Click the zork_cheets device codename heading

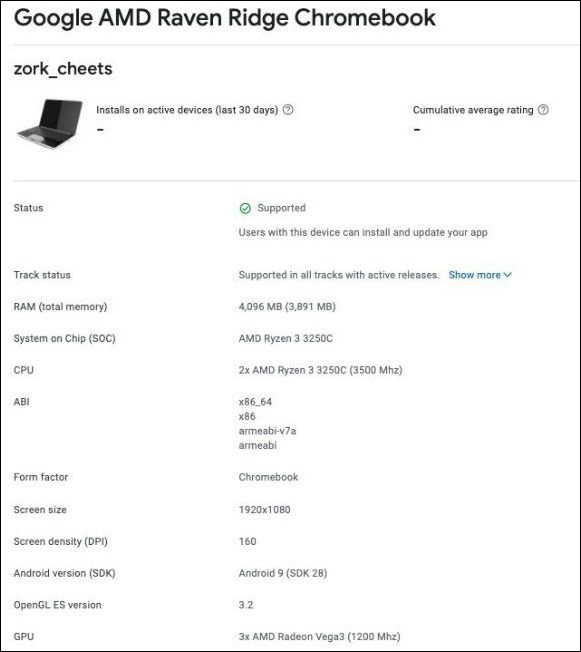click(x=63, y=69)
